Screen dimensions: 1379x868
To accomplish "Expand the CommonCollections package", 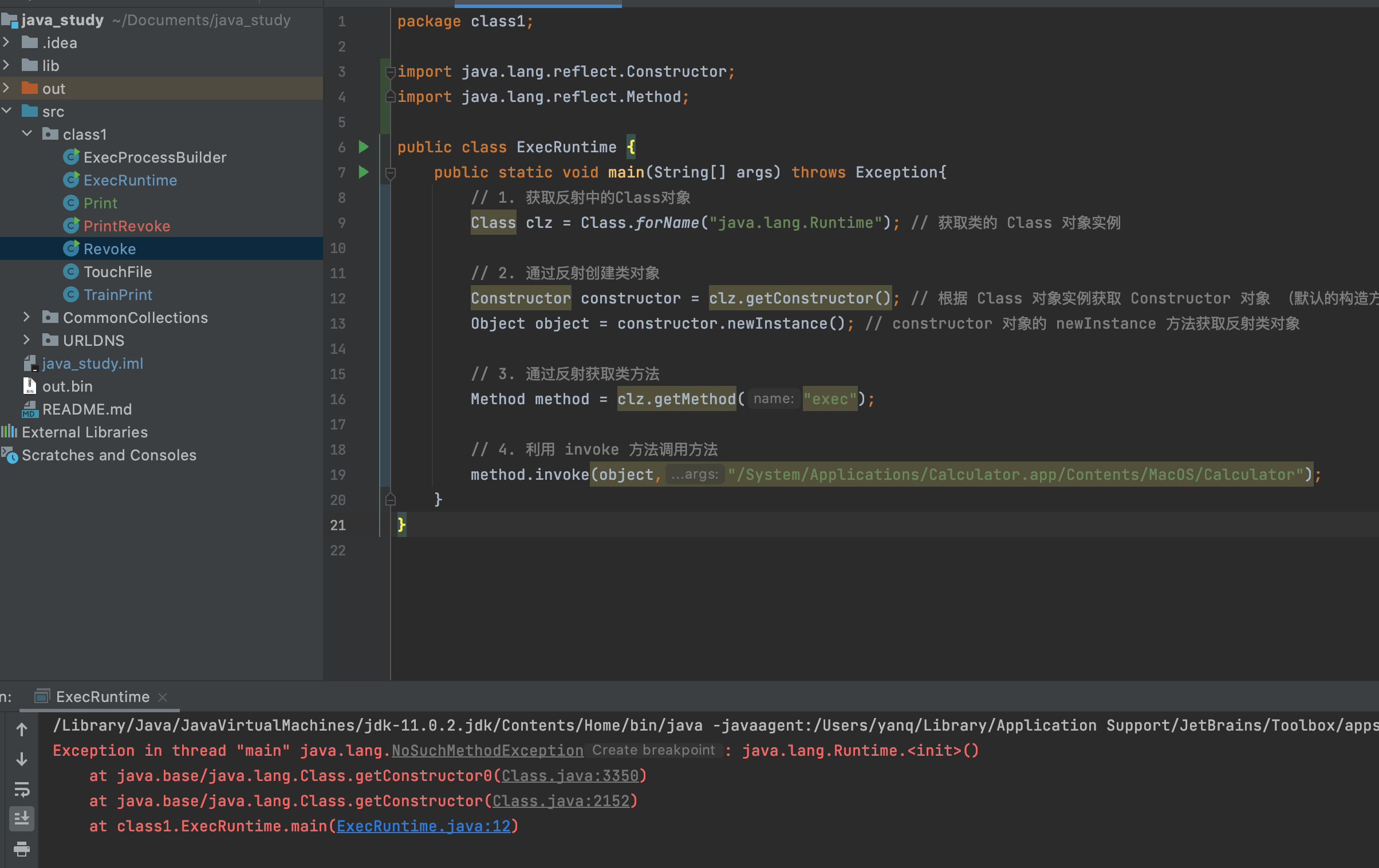I will 26,317.
